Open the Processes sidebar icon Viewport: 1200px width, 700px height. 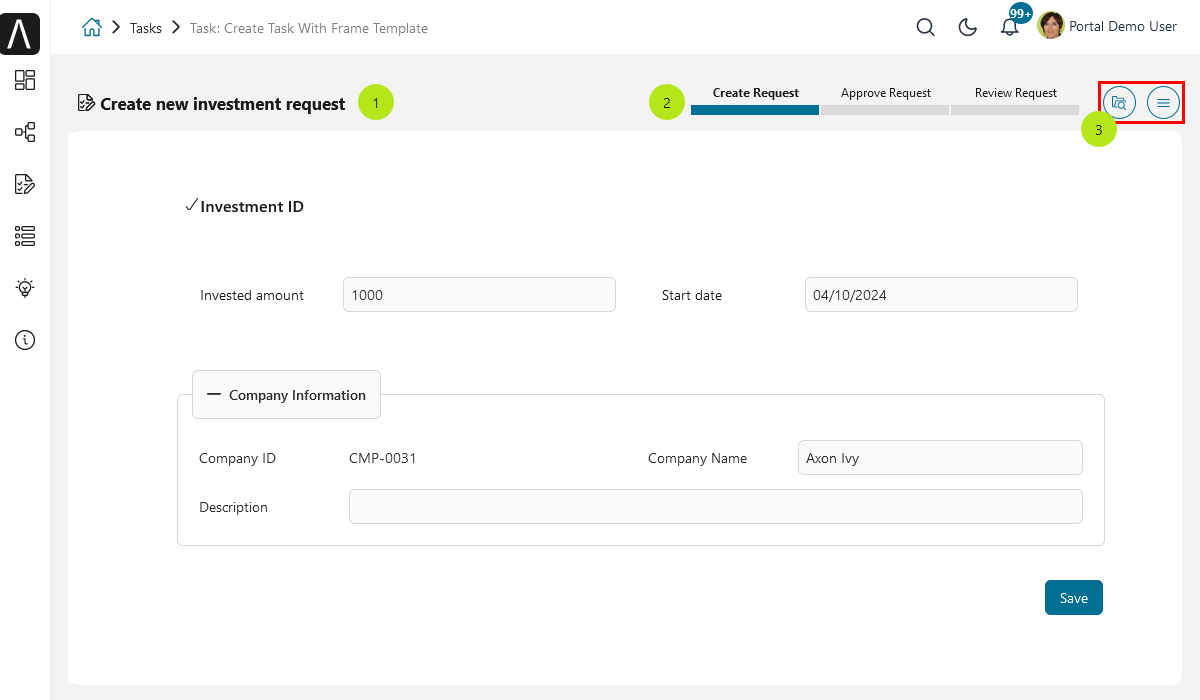pyautogui.click(x=25, y=132)
